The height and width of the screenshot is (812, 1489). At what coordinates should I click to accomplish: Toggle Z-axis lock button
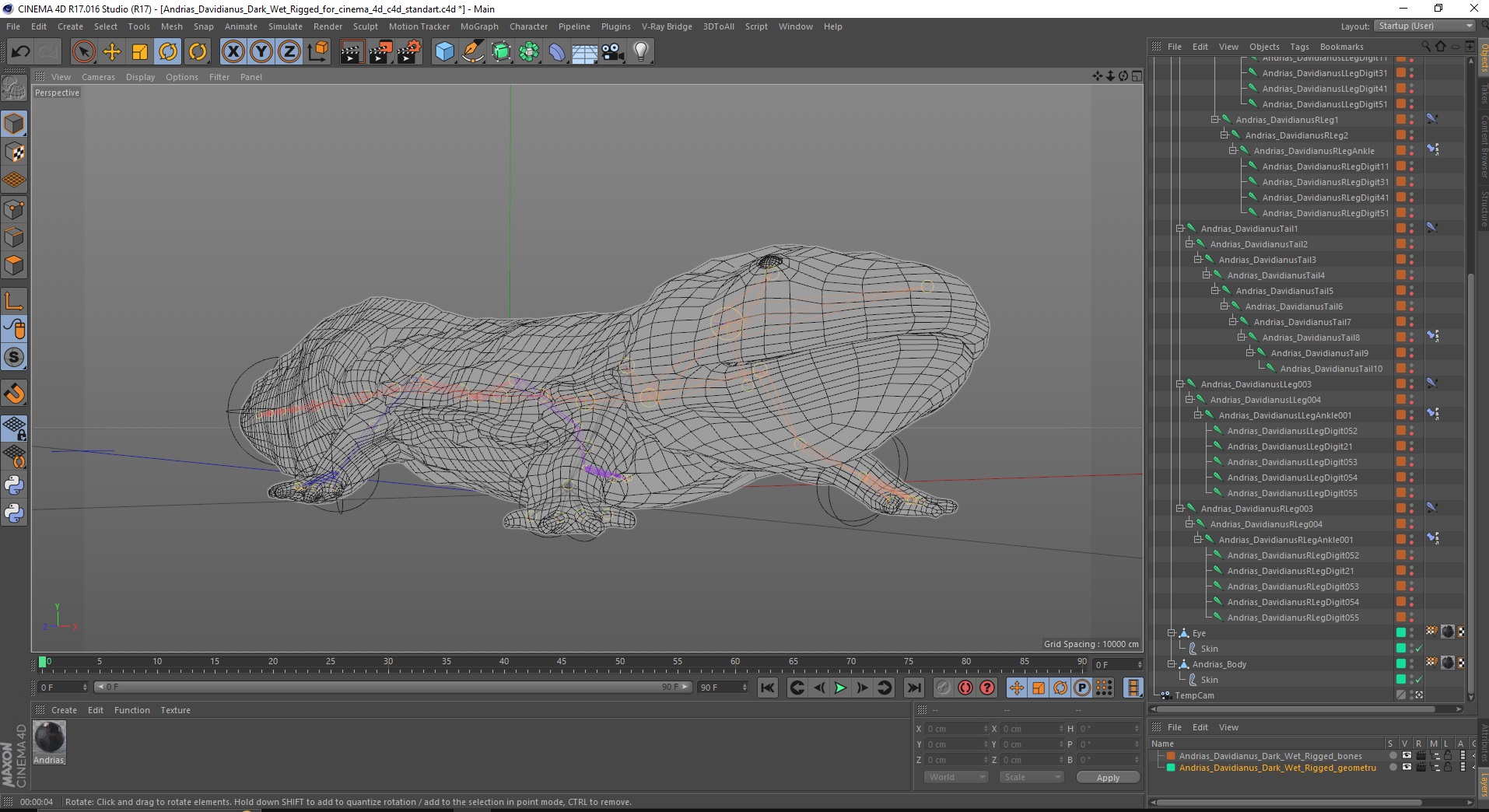pyautogui.click(x=289, y=52)
